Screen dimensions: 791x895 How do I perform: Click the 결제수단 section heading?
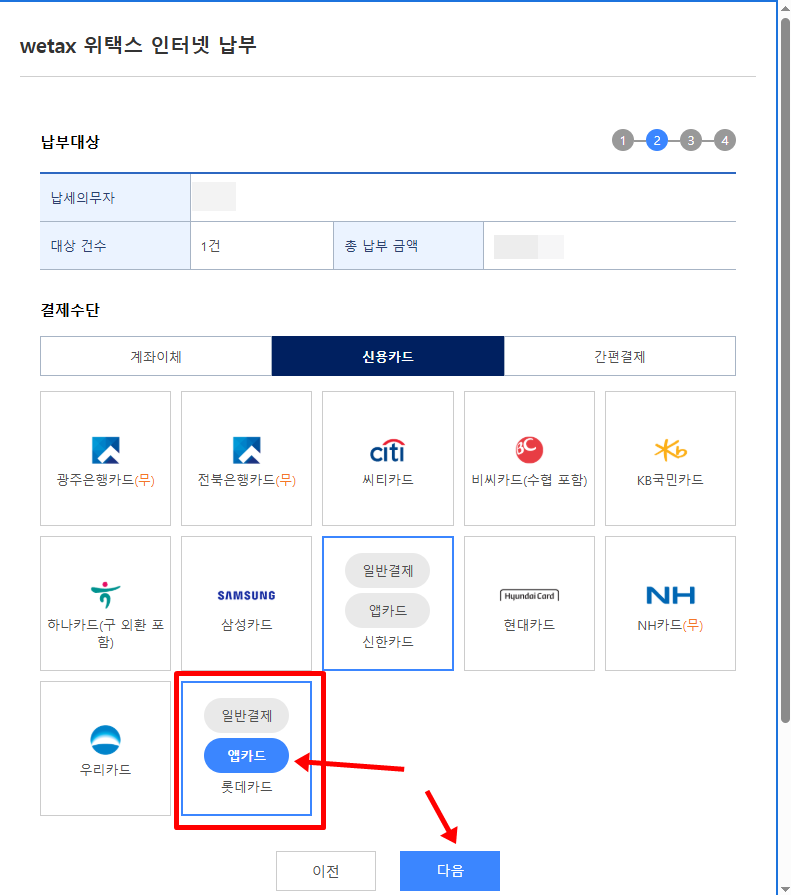[70, 310]
